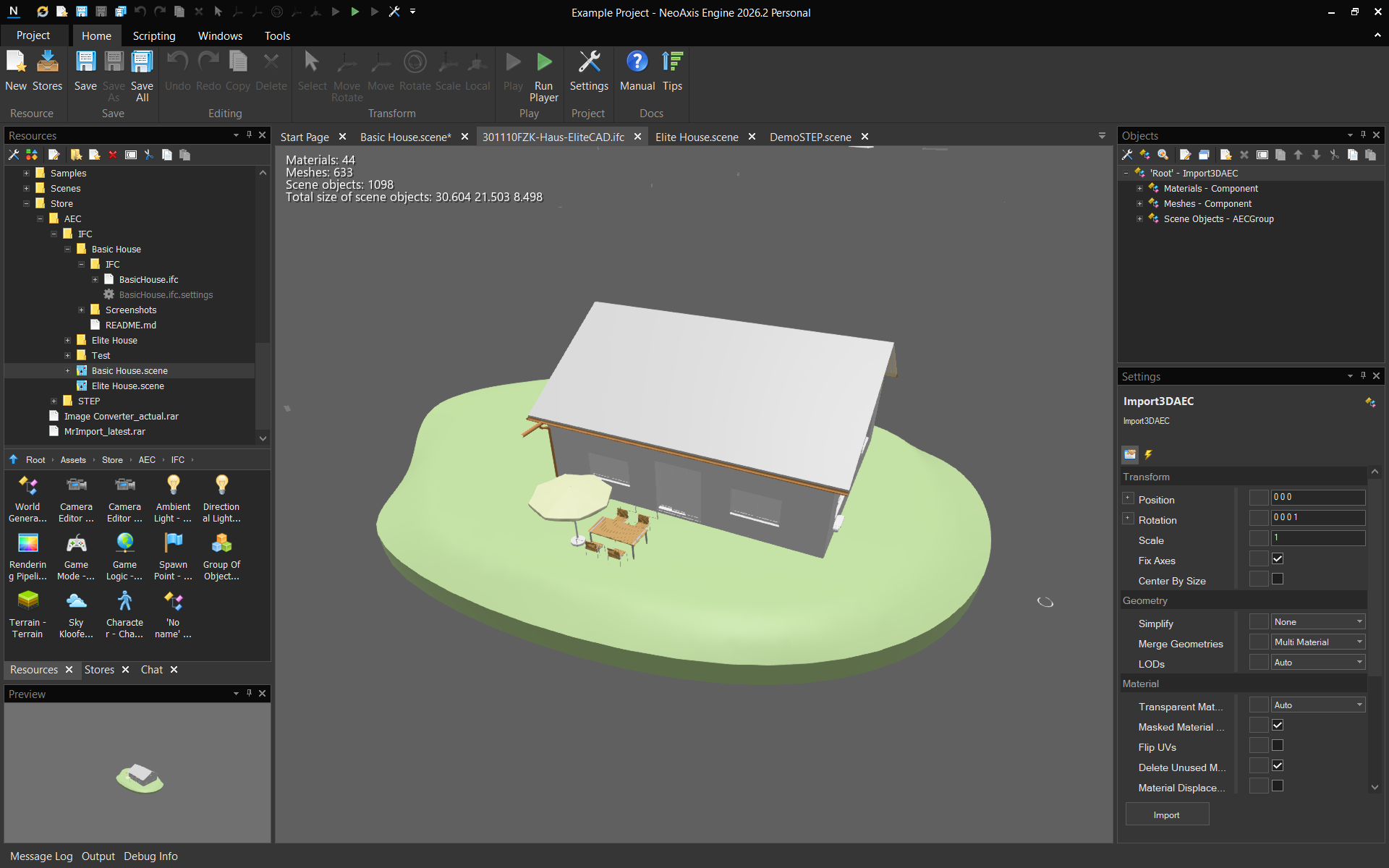Click the house preview thumbnail
The height and width of the screenshot is (868, 1389).
pyautogui.click(x=140, y=778)
